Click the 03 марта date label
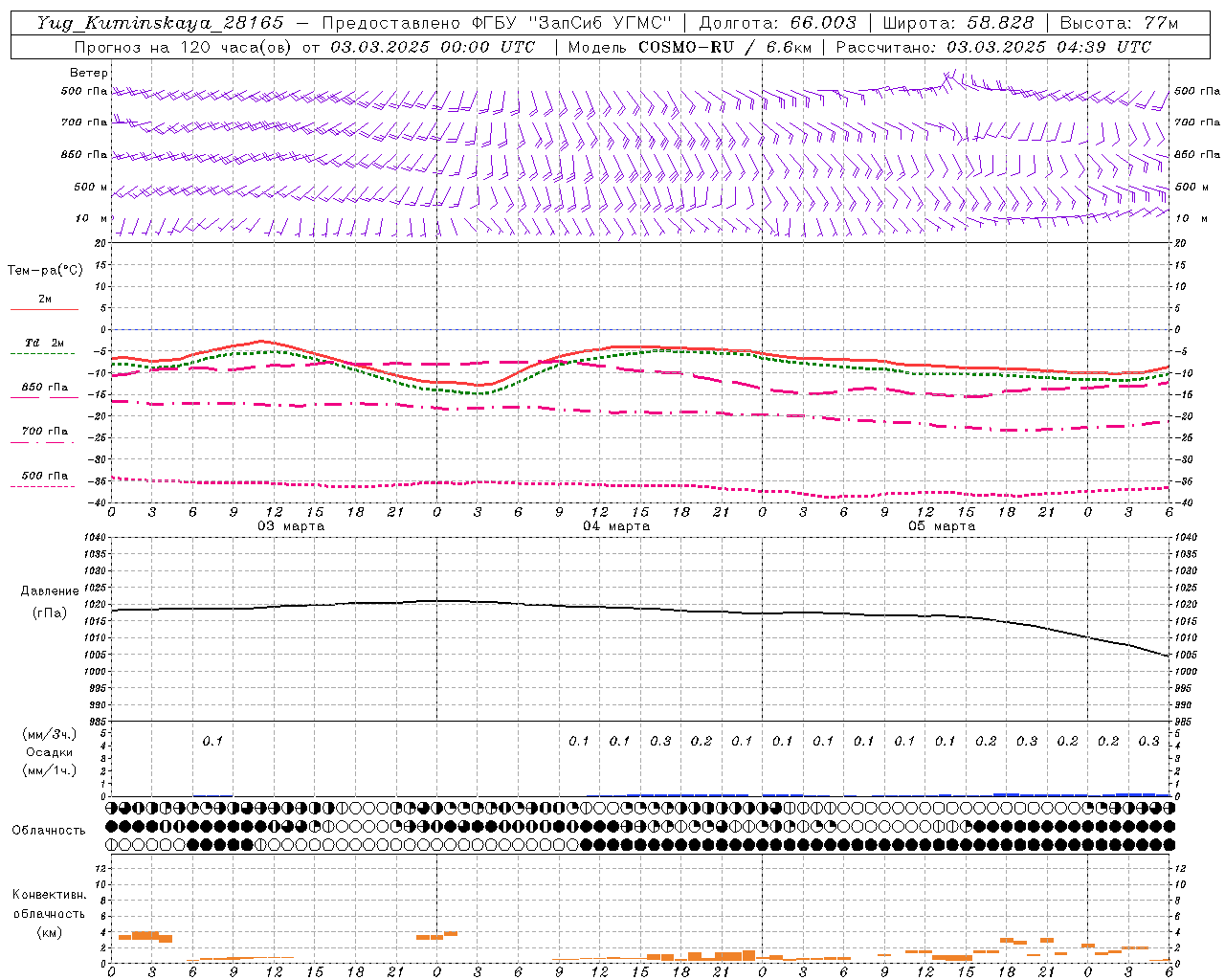This screenshot has height=980, width=1225. (x=291, y=526)
